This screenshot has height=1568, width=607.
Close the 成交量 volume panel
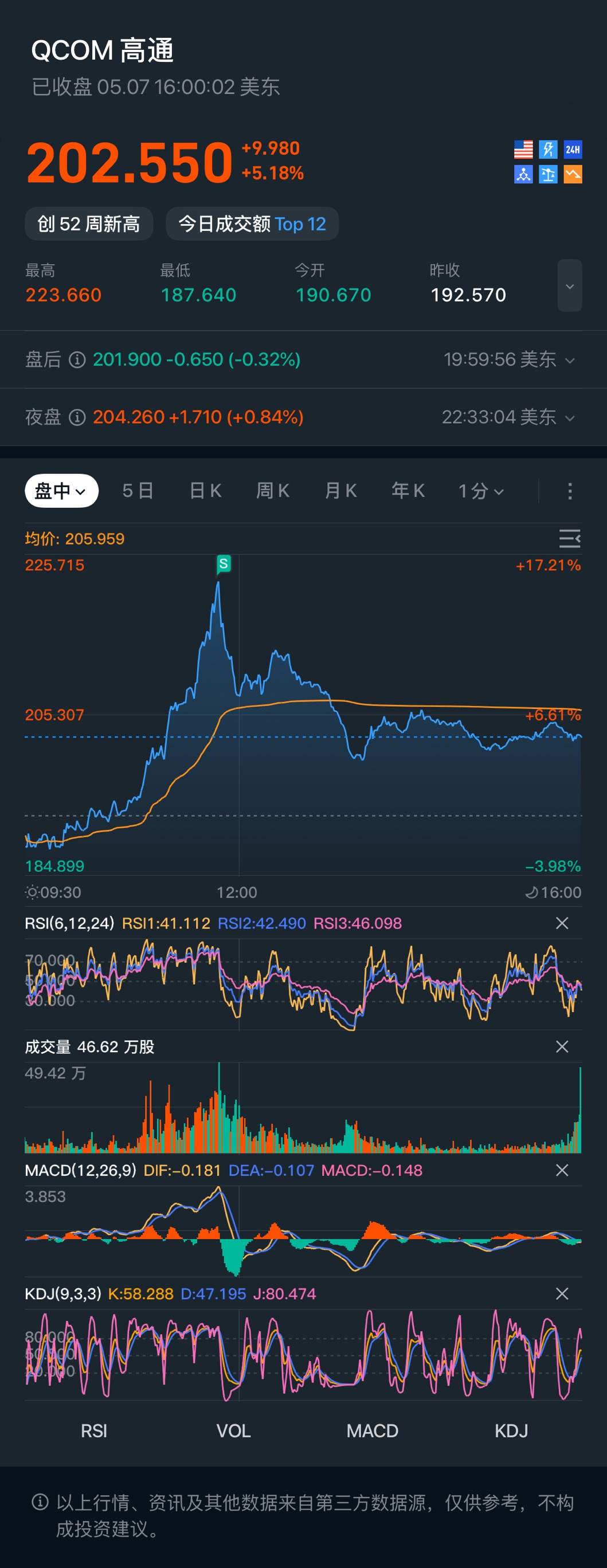pos(562,1046)
